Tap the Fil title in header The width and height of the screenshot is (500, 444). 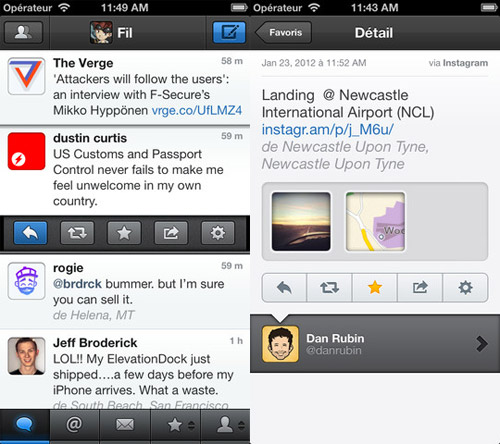[x=125, y=33]
